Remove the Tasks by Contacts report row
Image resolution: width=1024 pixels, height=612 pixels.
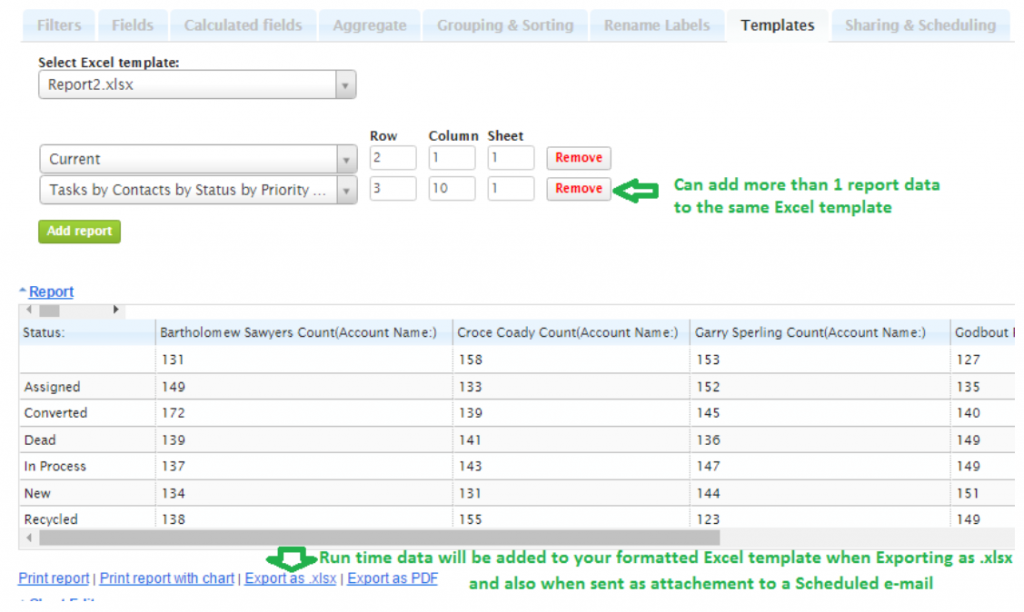click(x=578, y=189)
